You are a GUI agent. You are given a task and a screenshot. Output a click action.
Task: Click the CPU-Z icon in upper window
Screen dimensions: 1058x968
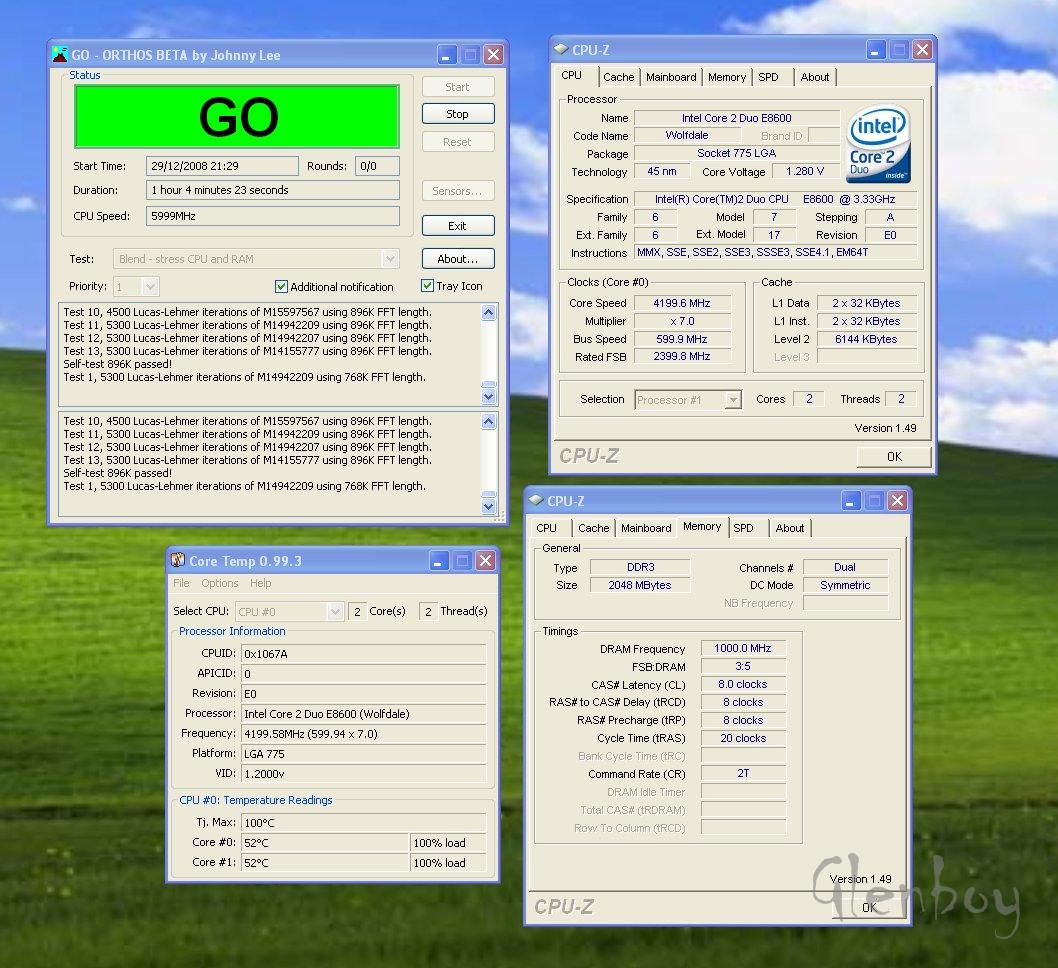[561, 49]
